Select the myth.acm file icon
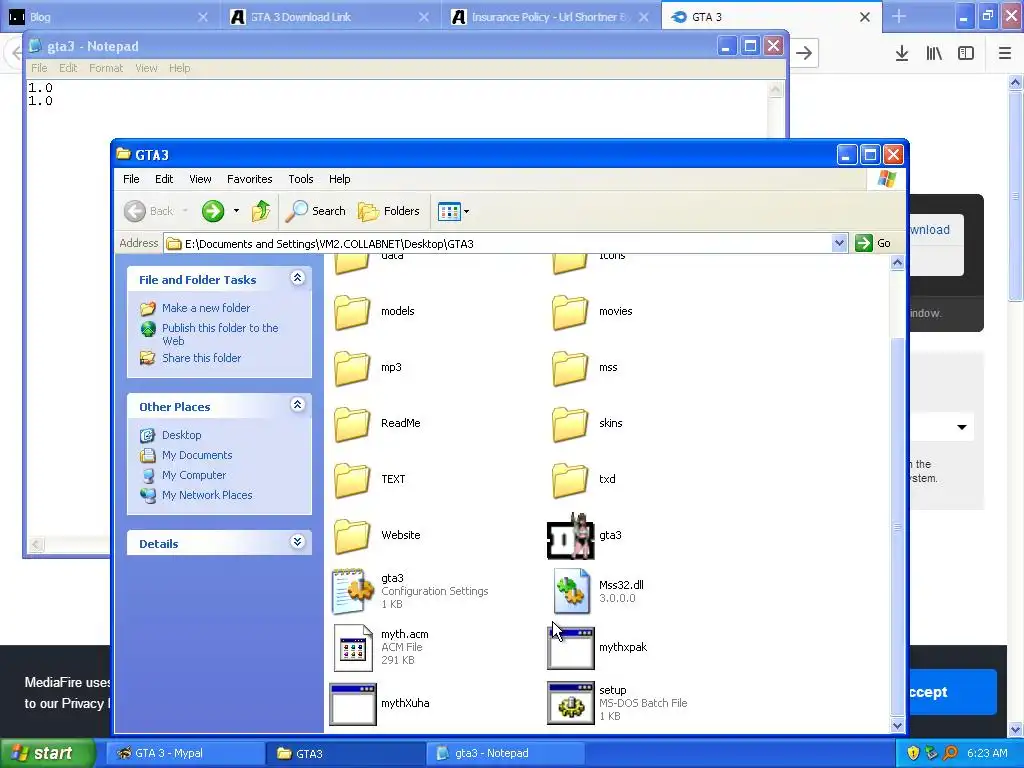 [x=353, y=648]
